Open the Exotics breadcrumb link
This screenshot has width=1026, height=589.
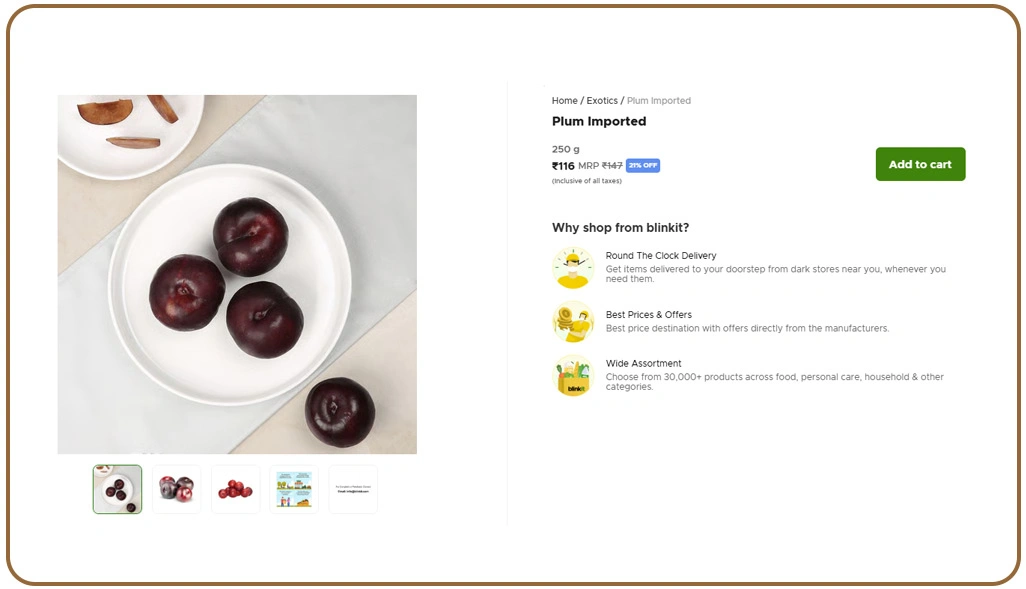click(602, 100)
